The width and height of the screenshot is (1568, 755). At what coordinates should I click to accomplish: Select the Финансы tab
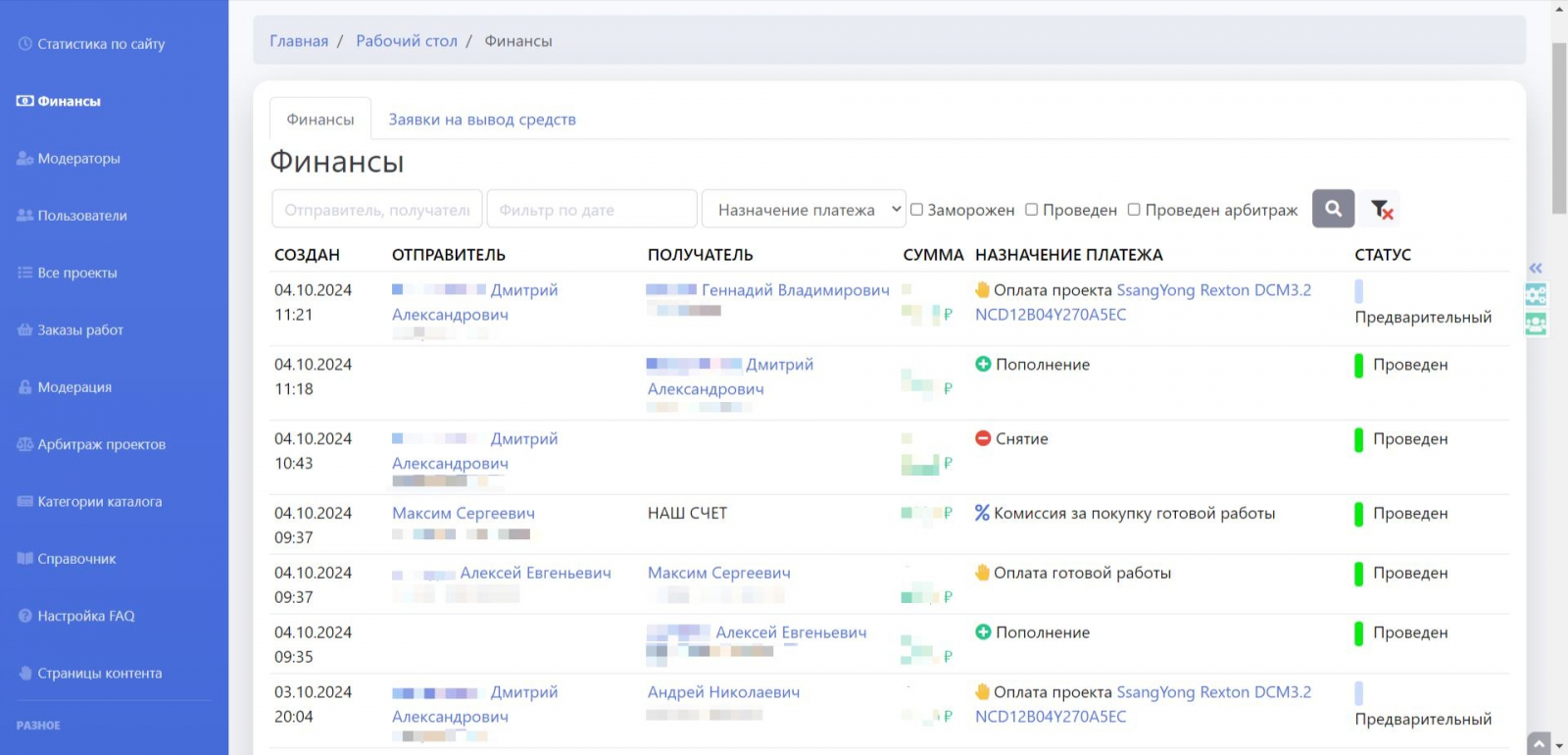pos(320,120)
